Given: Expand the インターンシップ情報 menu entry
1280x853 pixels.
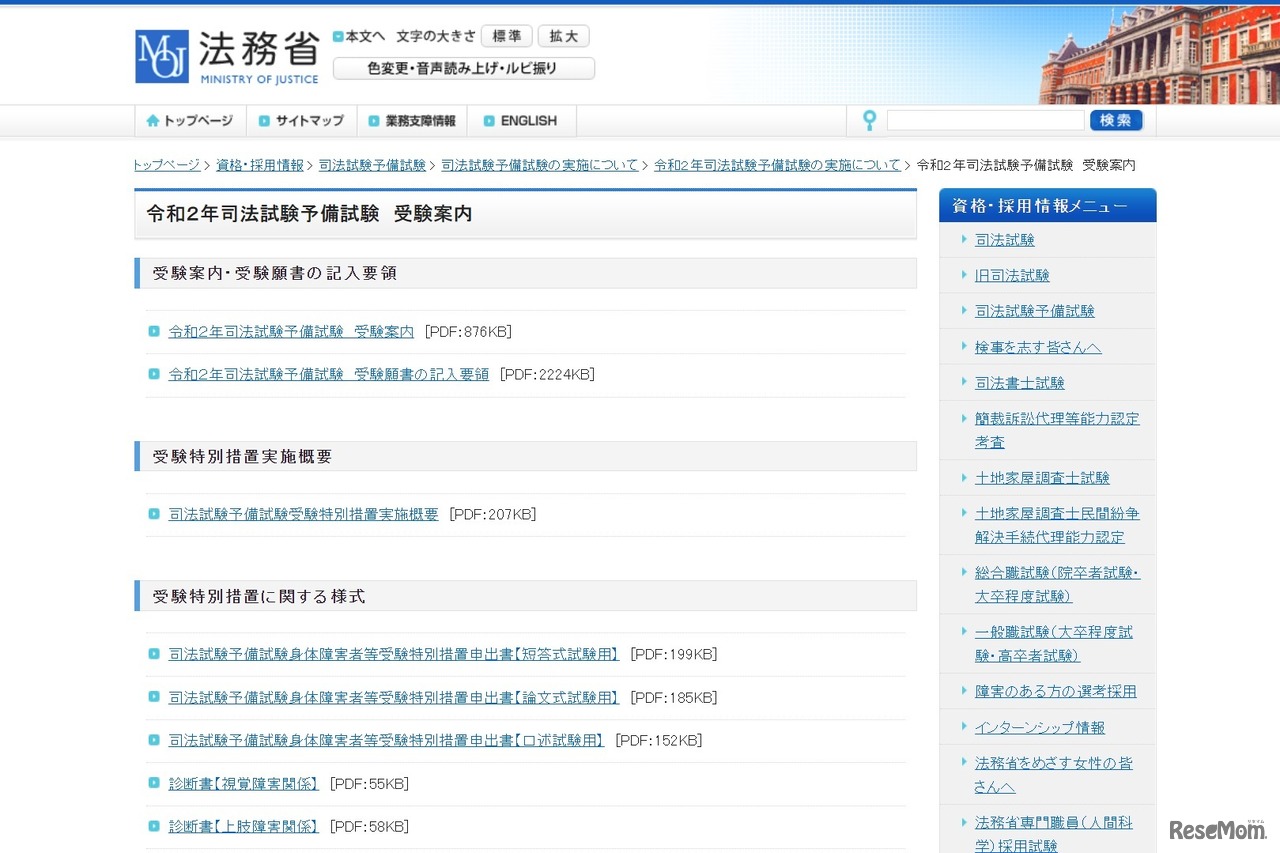Looking at the screenshot, I should (1036, 727).
